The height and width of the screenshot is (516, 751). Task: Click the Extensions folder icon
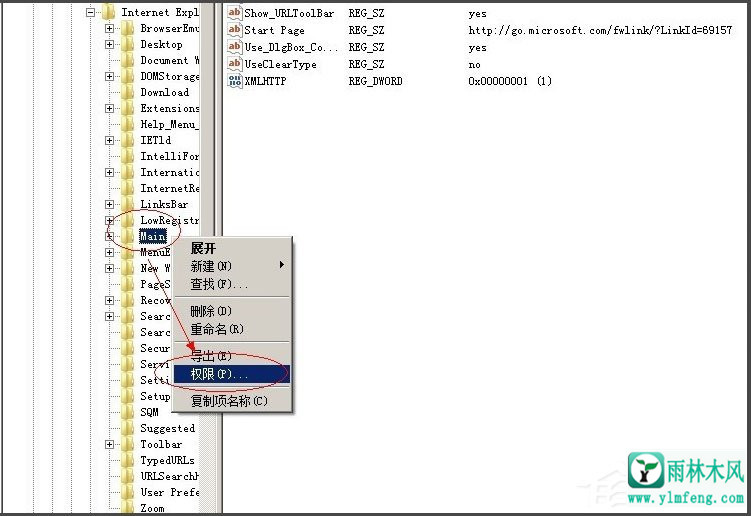[127, 109]
